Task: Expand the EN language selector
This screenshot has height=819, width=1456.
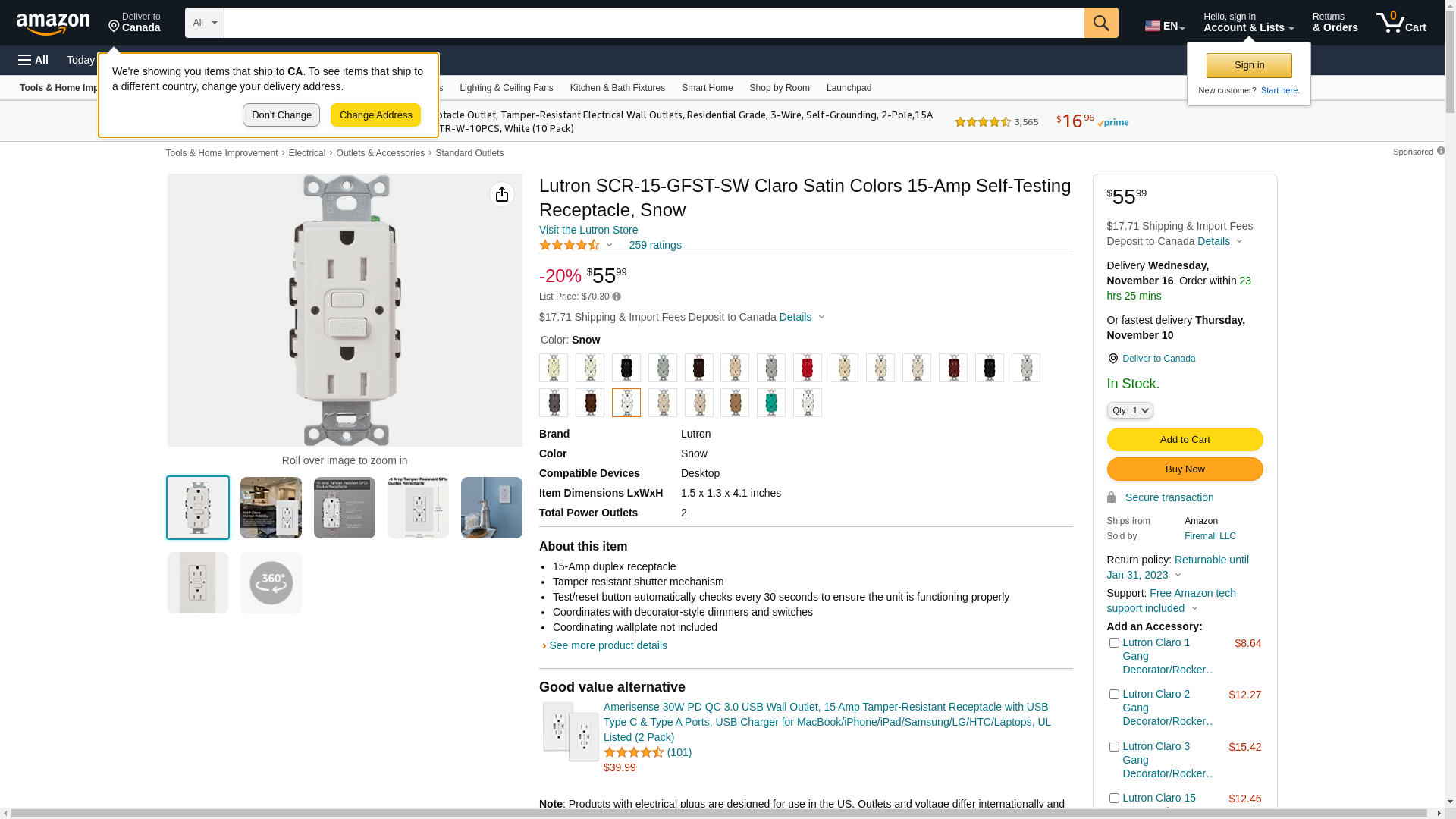Action: (x=1164, y=26)
